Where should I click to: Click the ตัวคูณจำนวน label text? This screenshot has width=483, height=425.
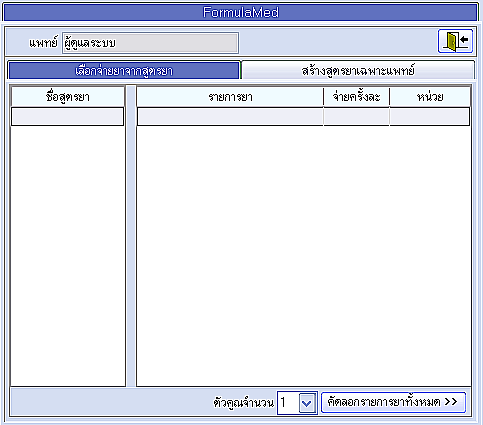click(x=244, y=403)
